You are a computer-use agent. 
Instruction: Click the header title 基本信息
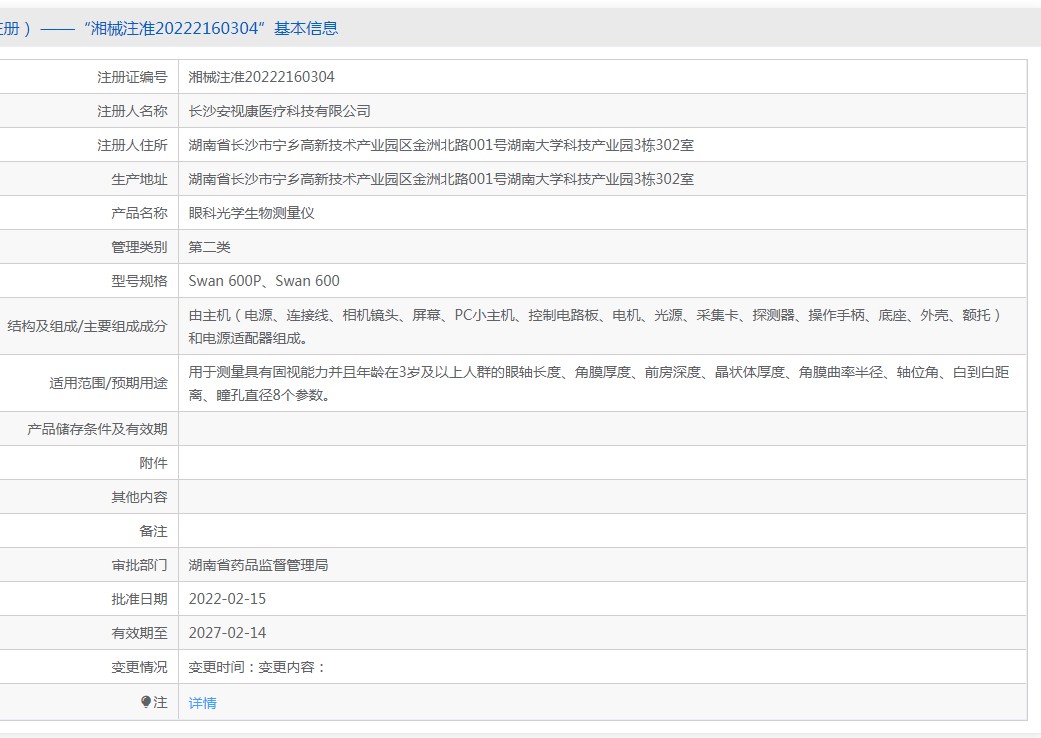[306, 28]
